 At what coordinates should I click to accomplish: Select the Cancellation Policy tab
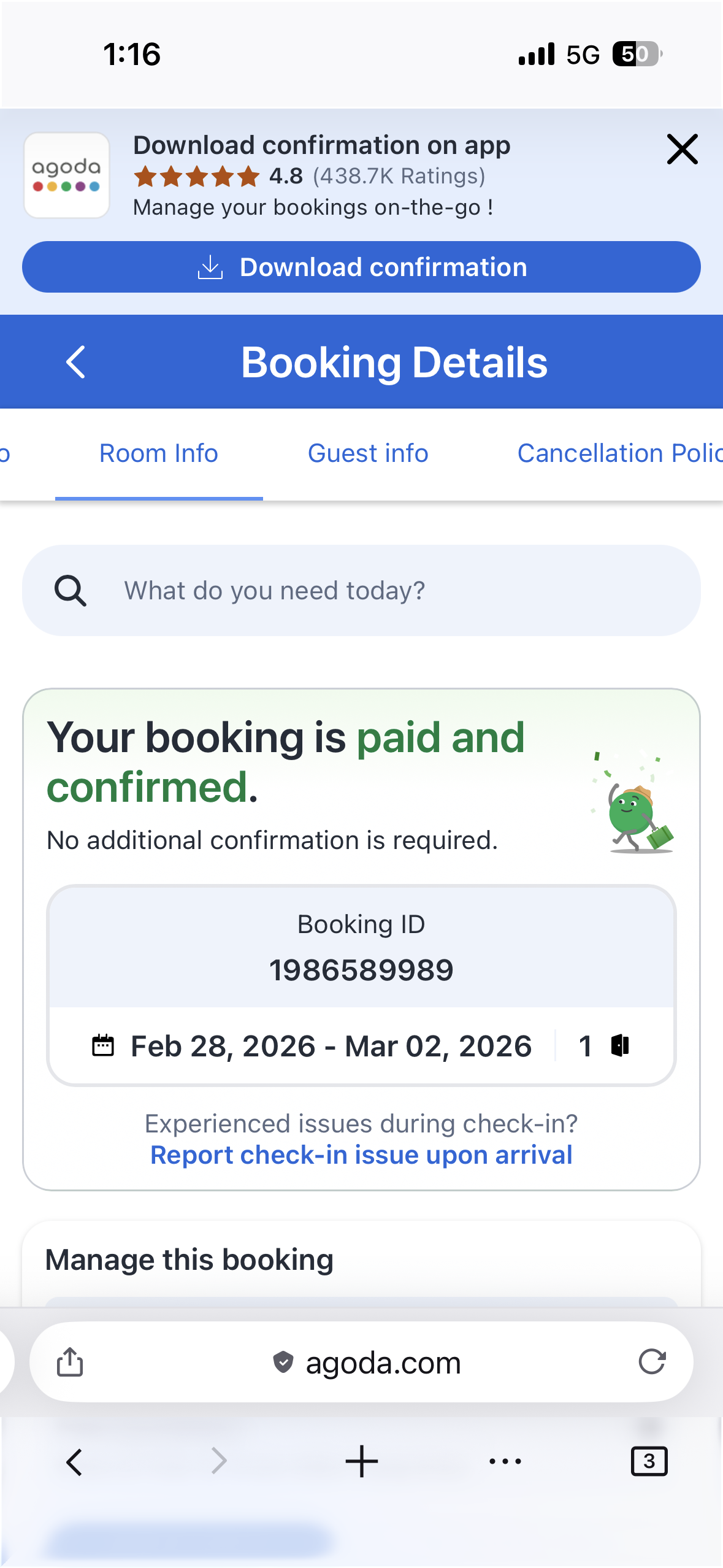(x=619, y=453)
